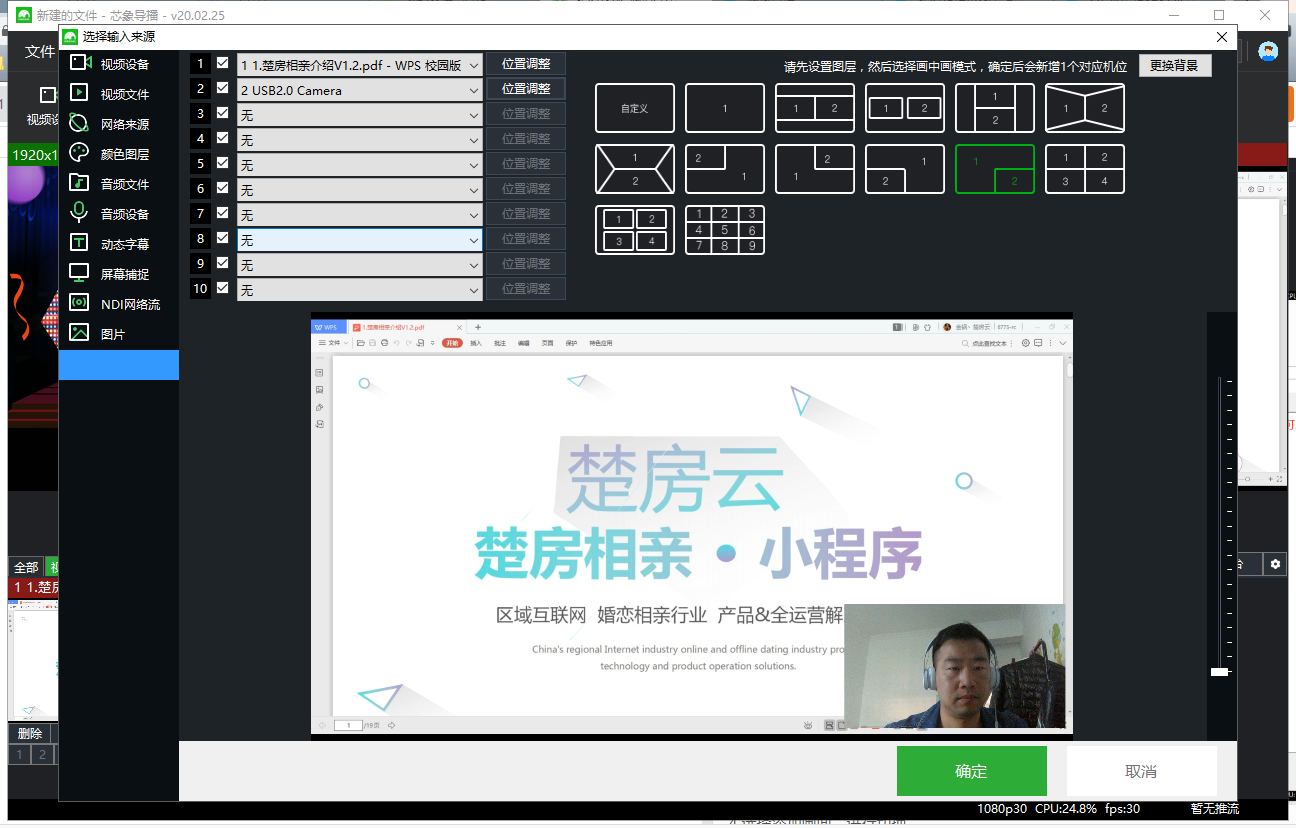
Task: Open layer 9 source dropdown
Action: (360, 265)
